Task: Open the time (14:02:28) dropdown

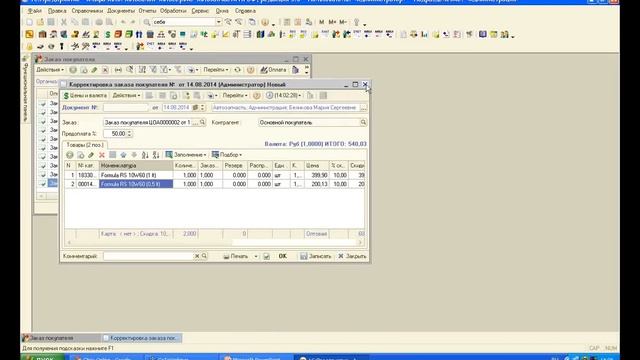Action: click(x=284, y=96)
